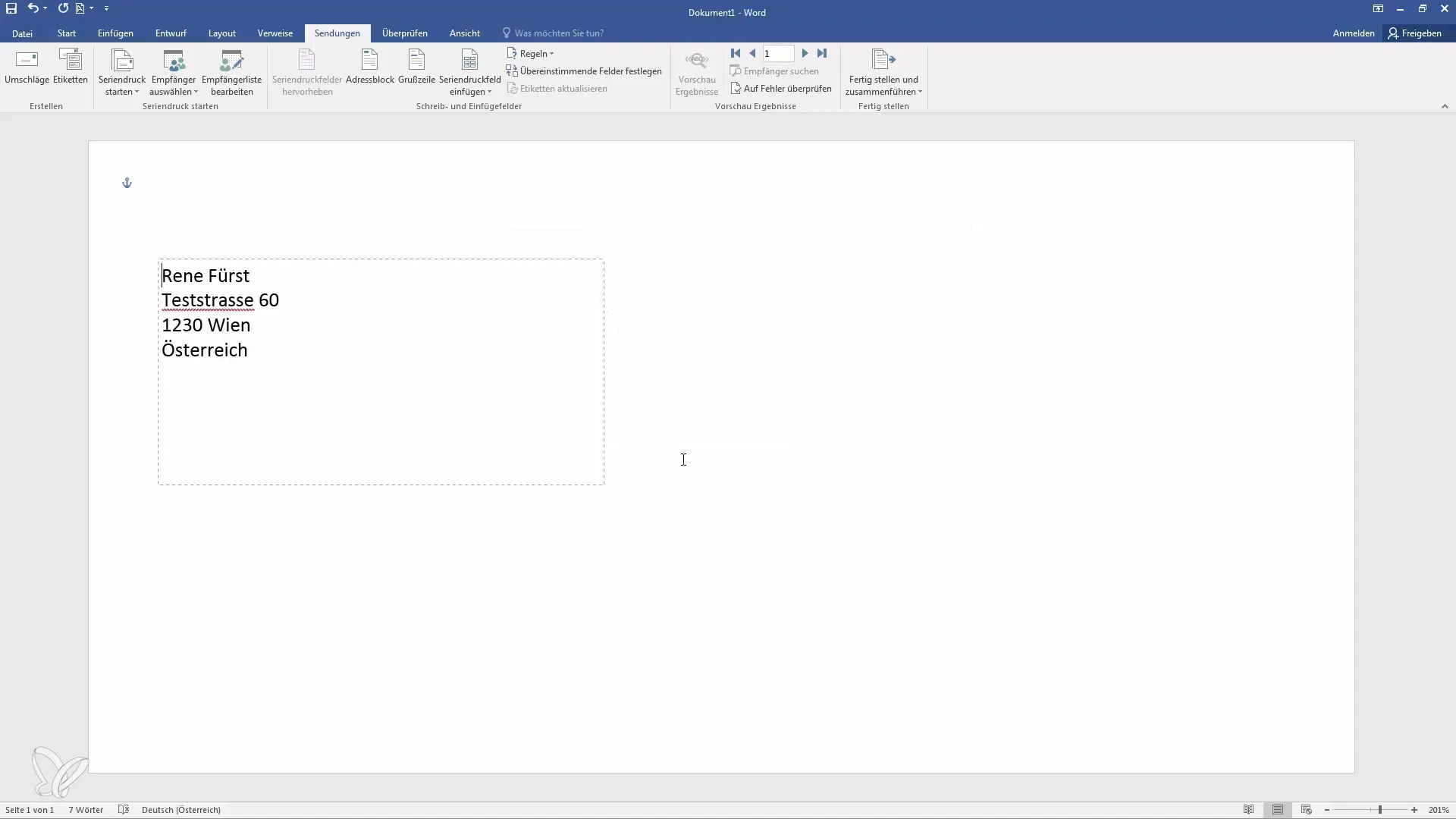
Task: Open Empfänger auswählen dropdown
Action: (x=174, y=73)
